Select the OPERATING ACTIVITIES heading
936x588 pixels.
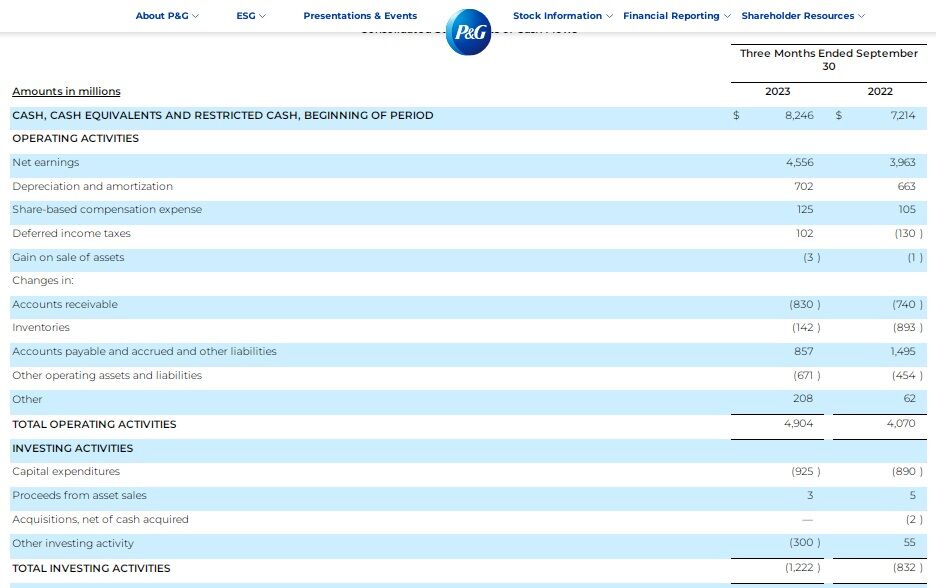(x=75, y=138)
